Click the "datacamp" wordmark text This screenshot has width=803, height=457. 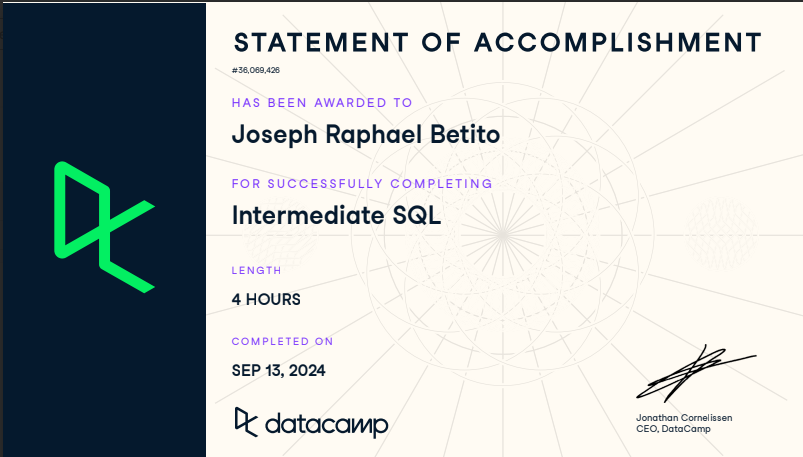[x=326, y=424]
